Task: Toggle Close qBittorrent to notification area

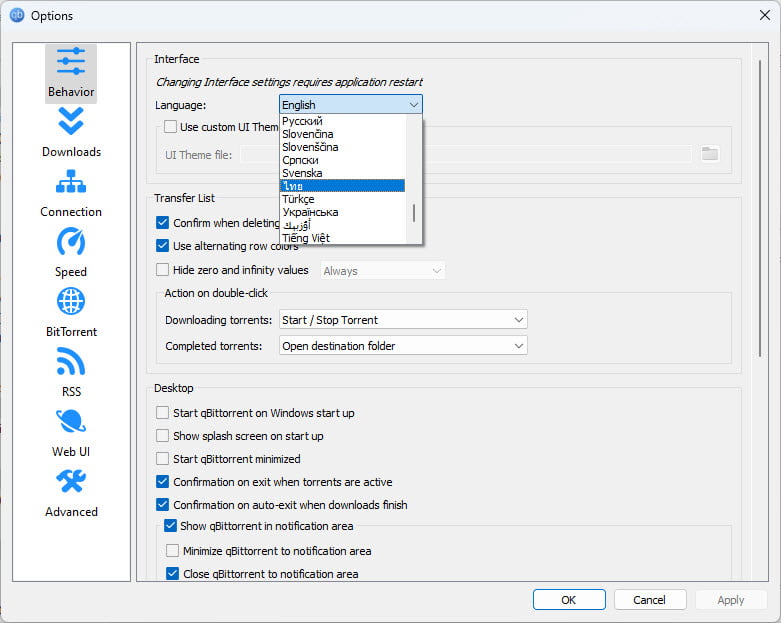Action: [x=172, y=573]
